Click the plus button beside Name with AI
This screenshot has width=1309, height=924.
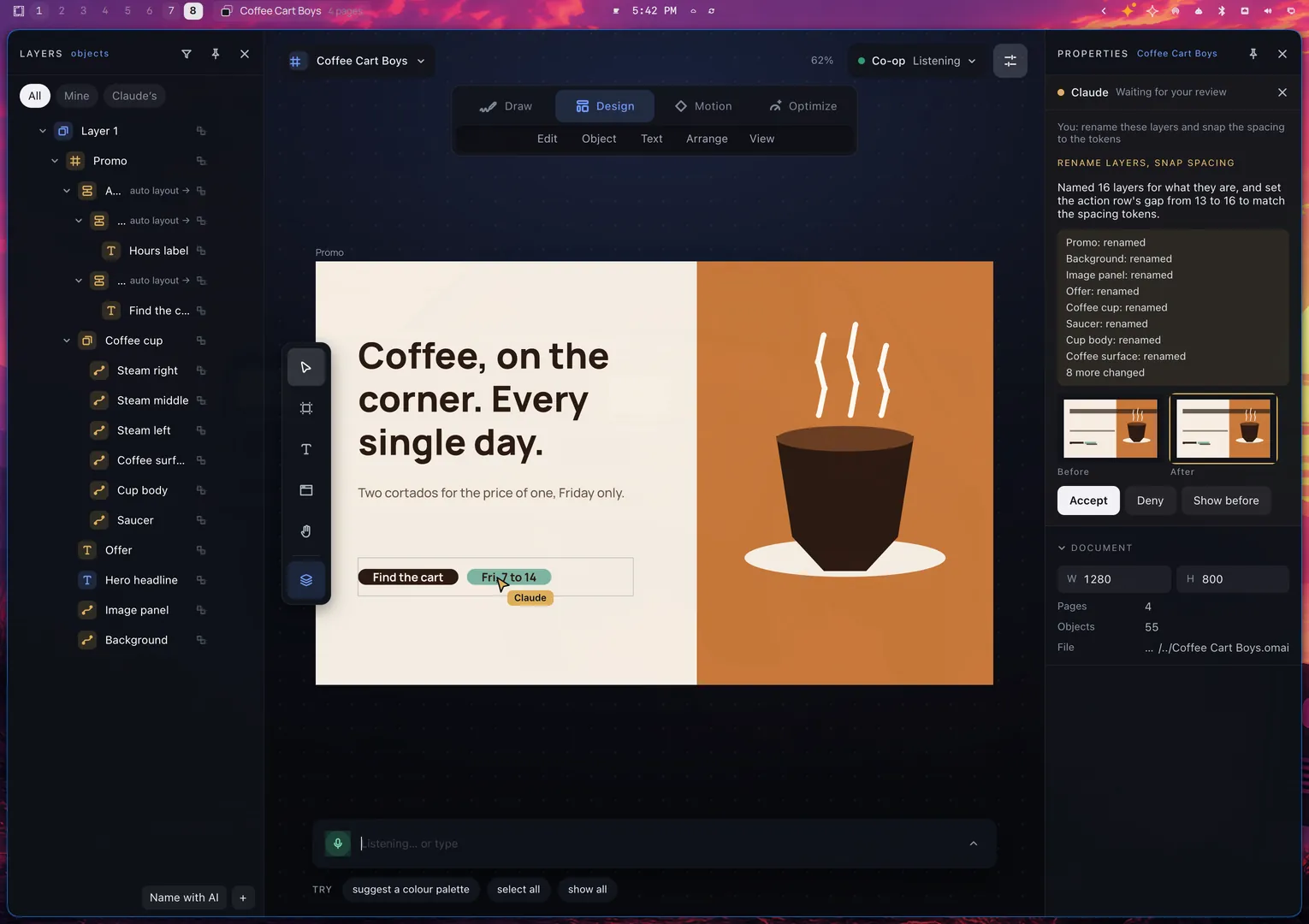[243, 897]
